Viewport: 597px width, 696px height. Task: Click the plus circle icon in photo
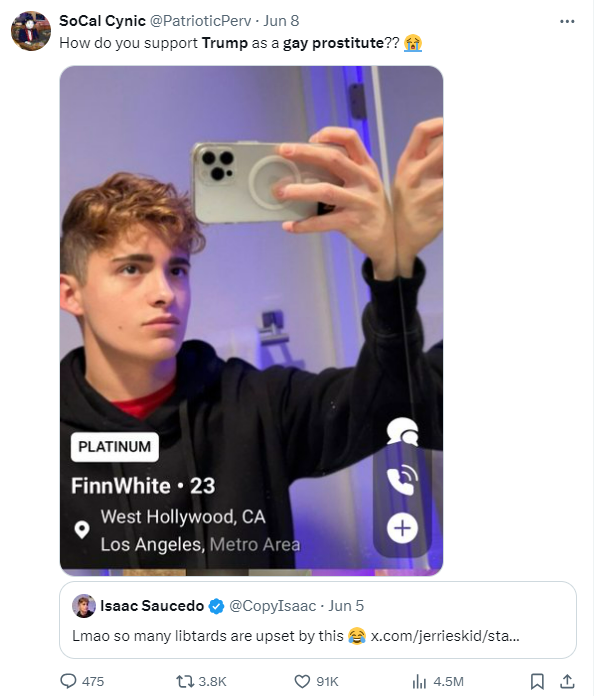[402, 528]
